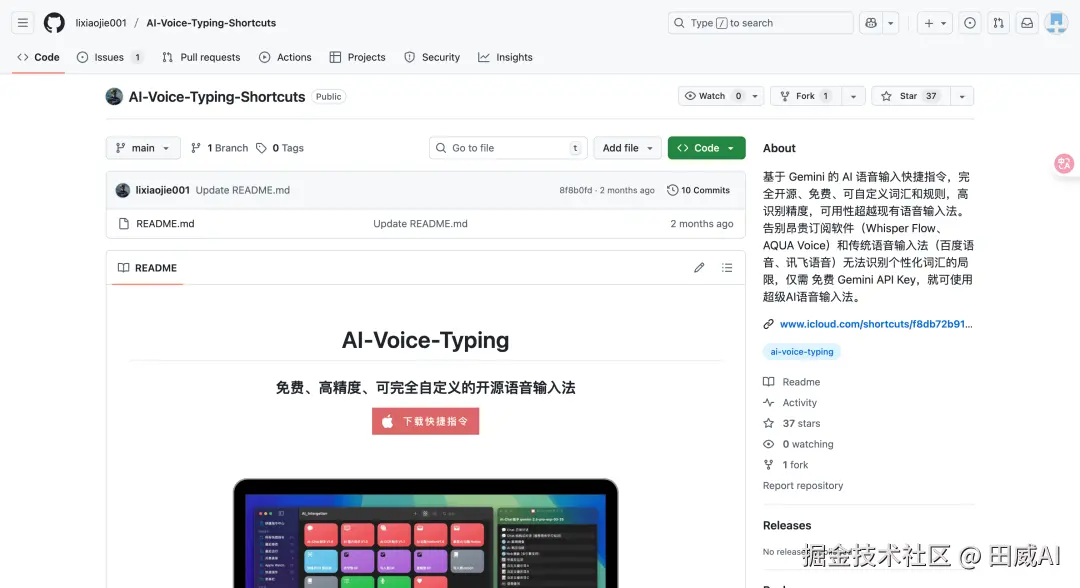This screenshot has width=1080, height=588.
Task: Expand the Copilot dropdown arrow
Action: pyautogui.click(x=891, y=23)
